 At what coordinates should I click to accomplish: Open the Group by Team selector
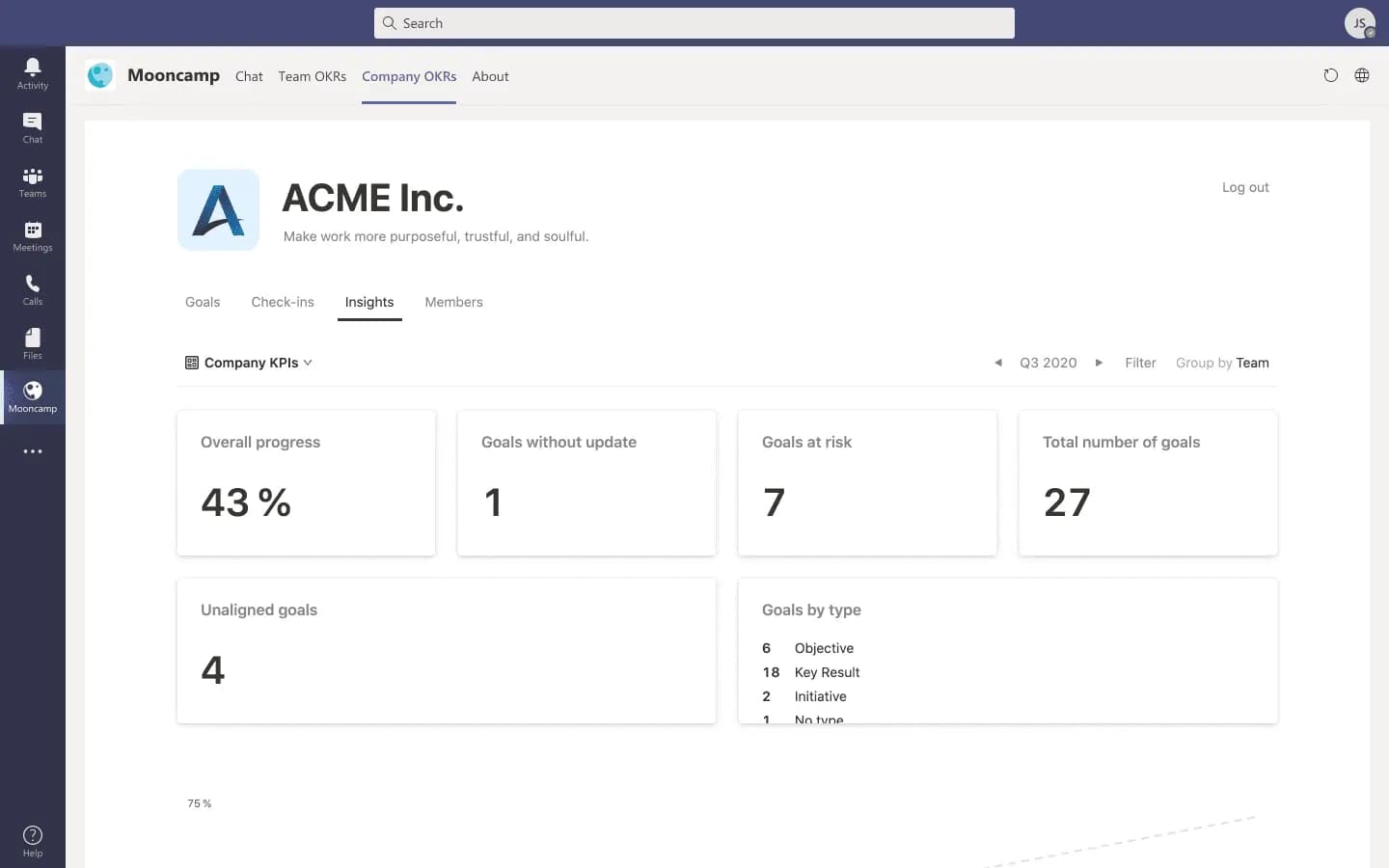pyautogui.click(x=1222, y=363)
